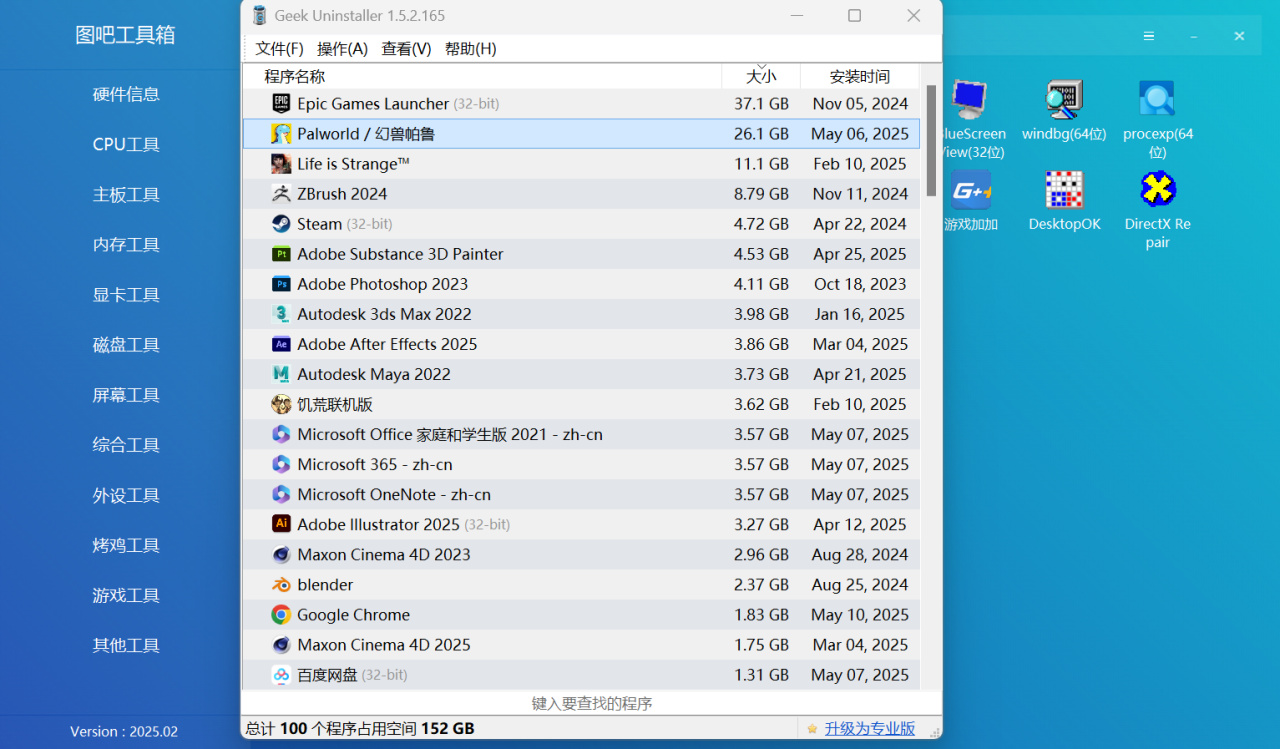Switch to 硬件信息 category in 图吧工具箱
The height and width of the screenshot is (749, 1280).
click(x=126, y=94)
